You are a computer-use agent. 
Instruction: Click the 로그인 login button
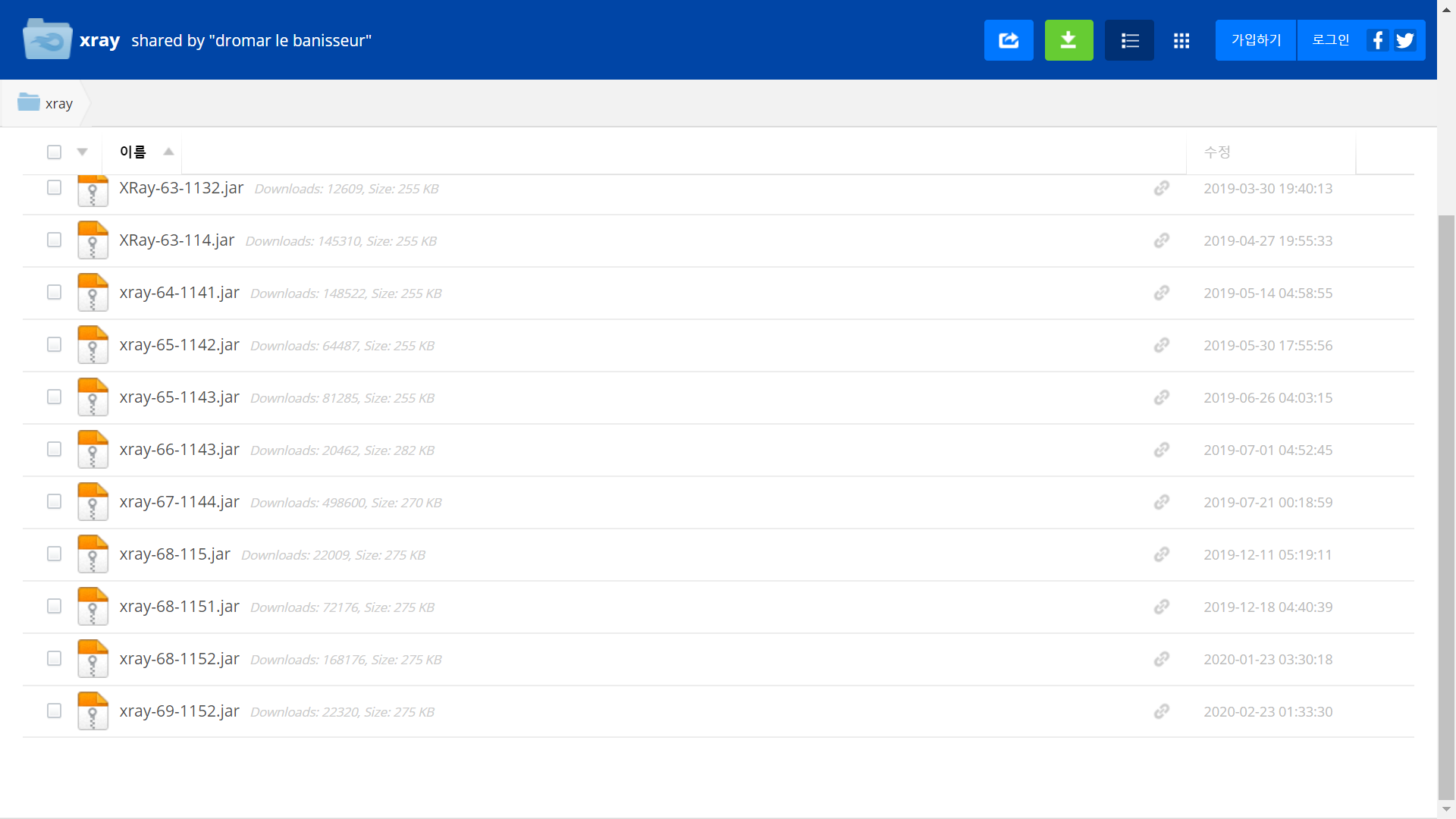click(x=1331, y=40)
